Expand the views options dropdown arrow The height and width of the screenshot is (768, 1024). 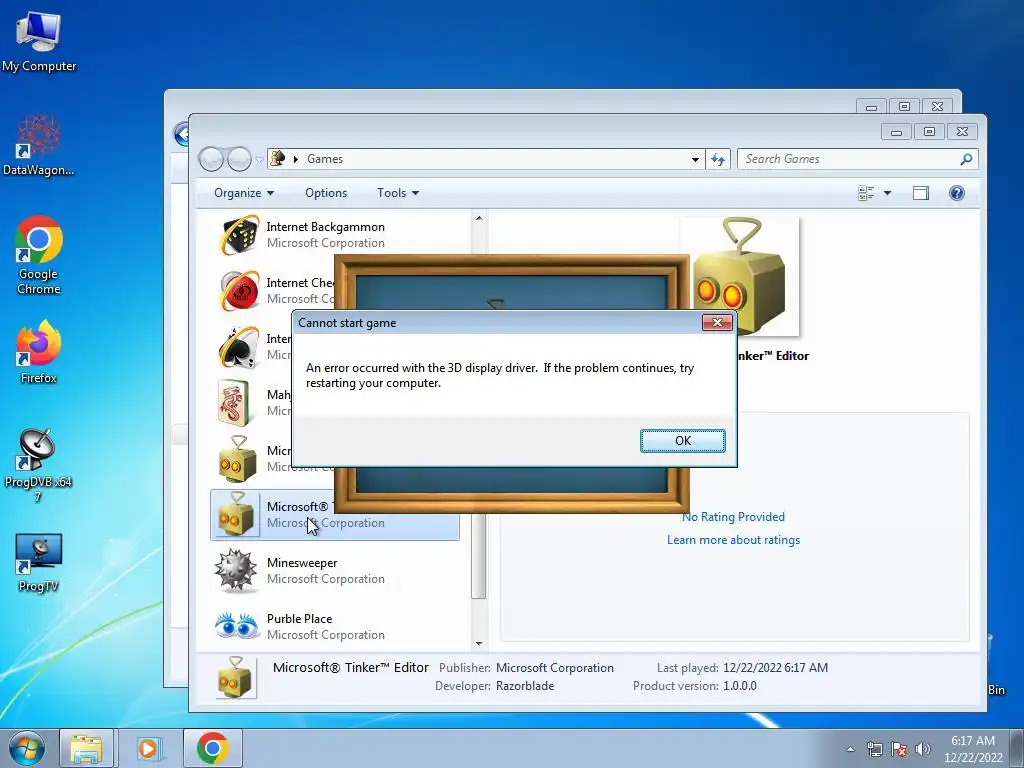click(x=887, y=193)
